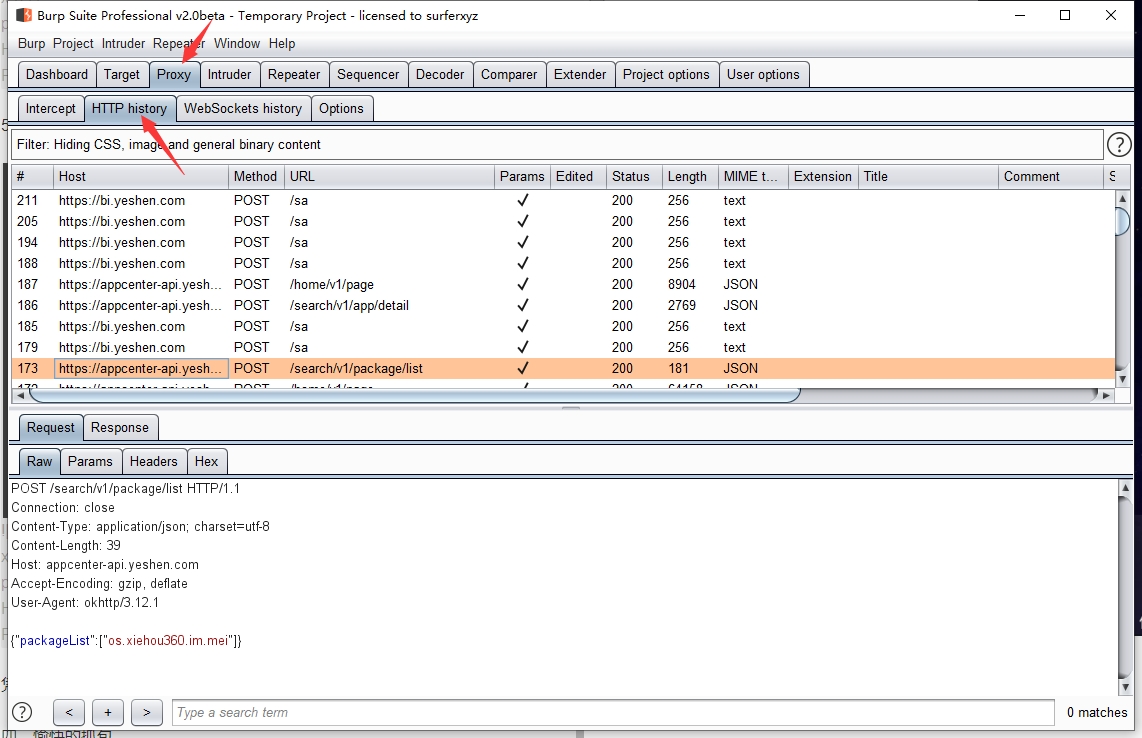Sort by the # column header
The image size is (1142, 738).
pyautogui.click(x=33, y=176)
